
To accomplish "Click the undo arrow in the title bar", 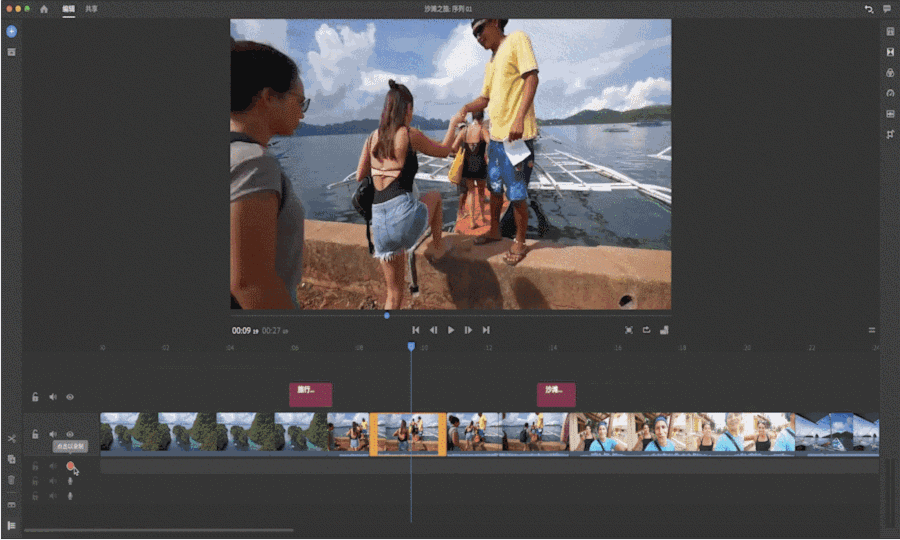I will pyautogui.click(x=868, y=9).
